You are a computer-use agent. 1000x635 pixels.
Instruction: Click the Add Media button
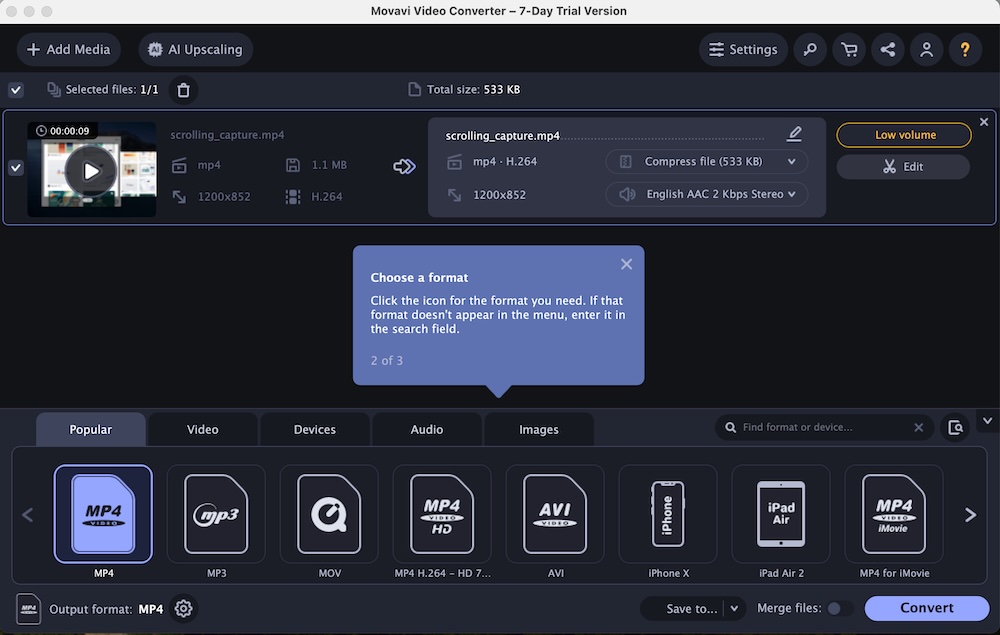(68, 49)
